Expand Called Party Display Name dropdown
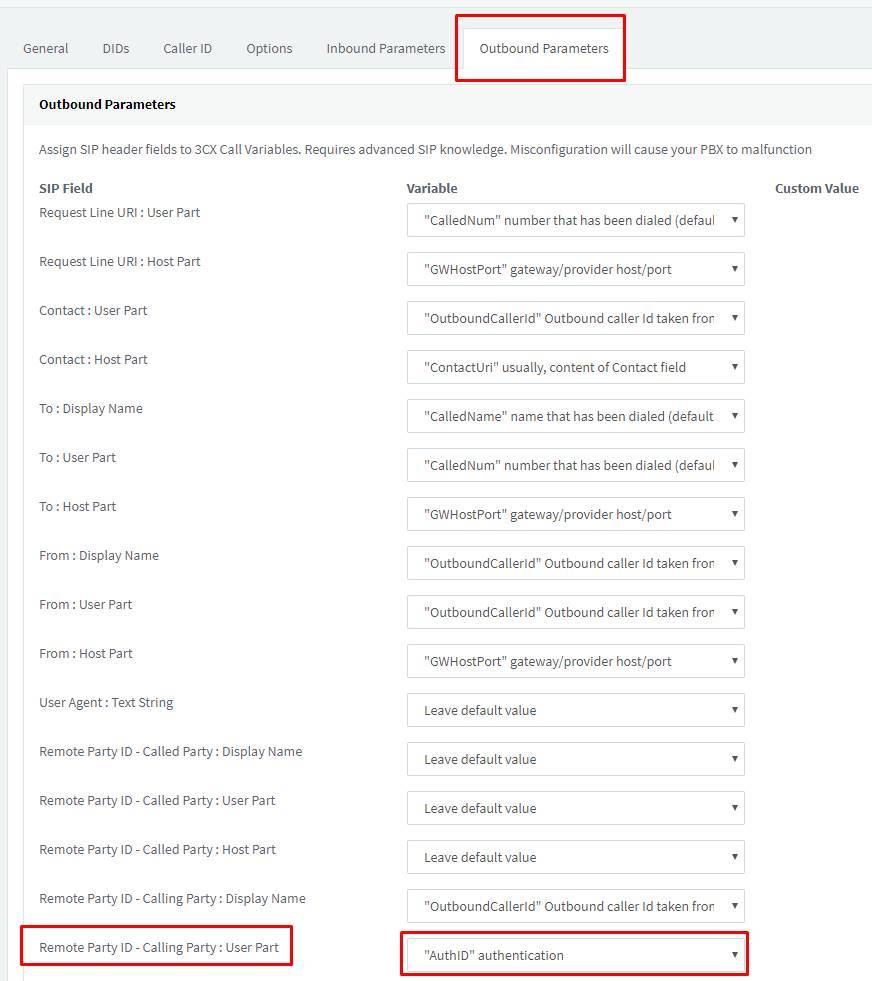 575,759
